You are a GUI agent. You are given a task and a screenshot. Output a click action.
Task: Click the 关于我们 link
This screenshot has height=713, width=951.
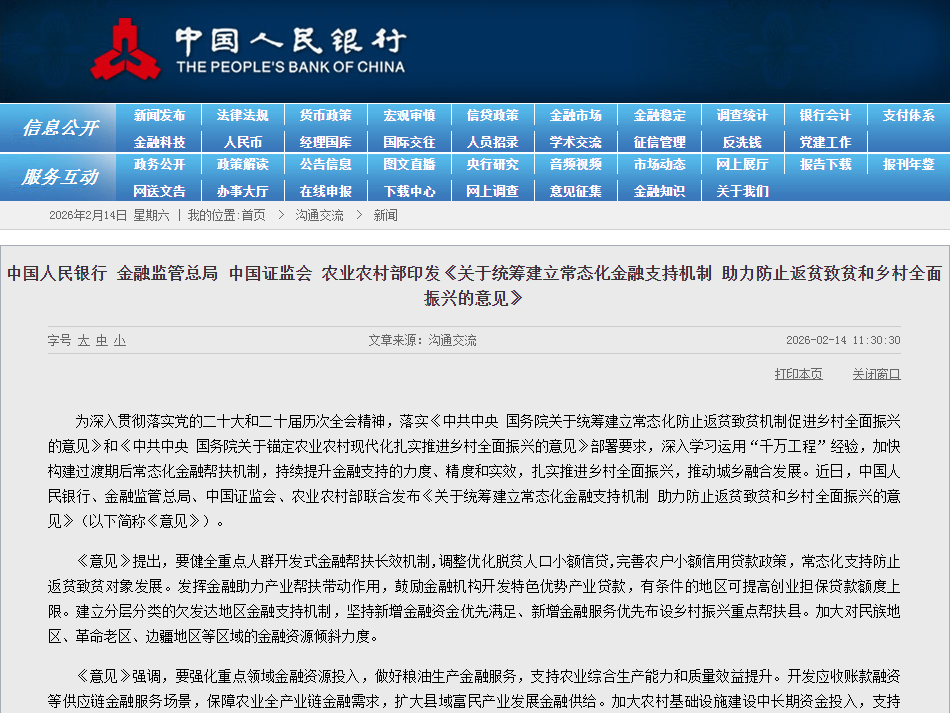tap(742, 191)
